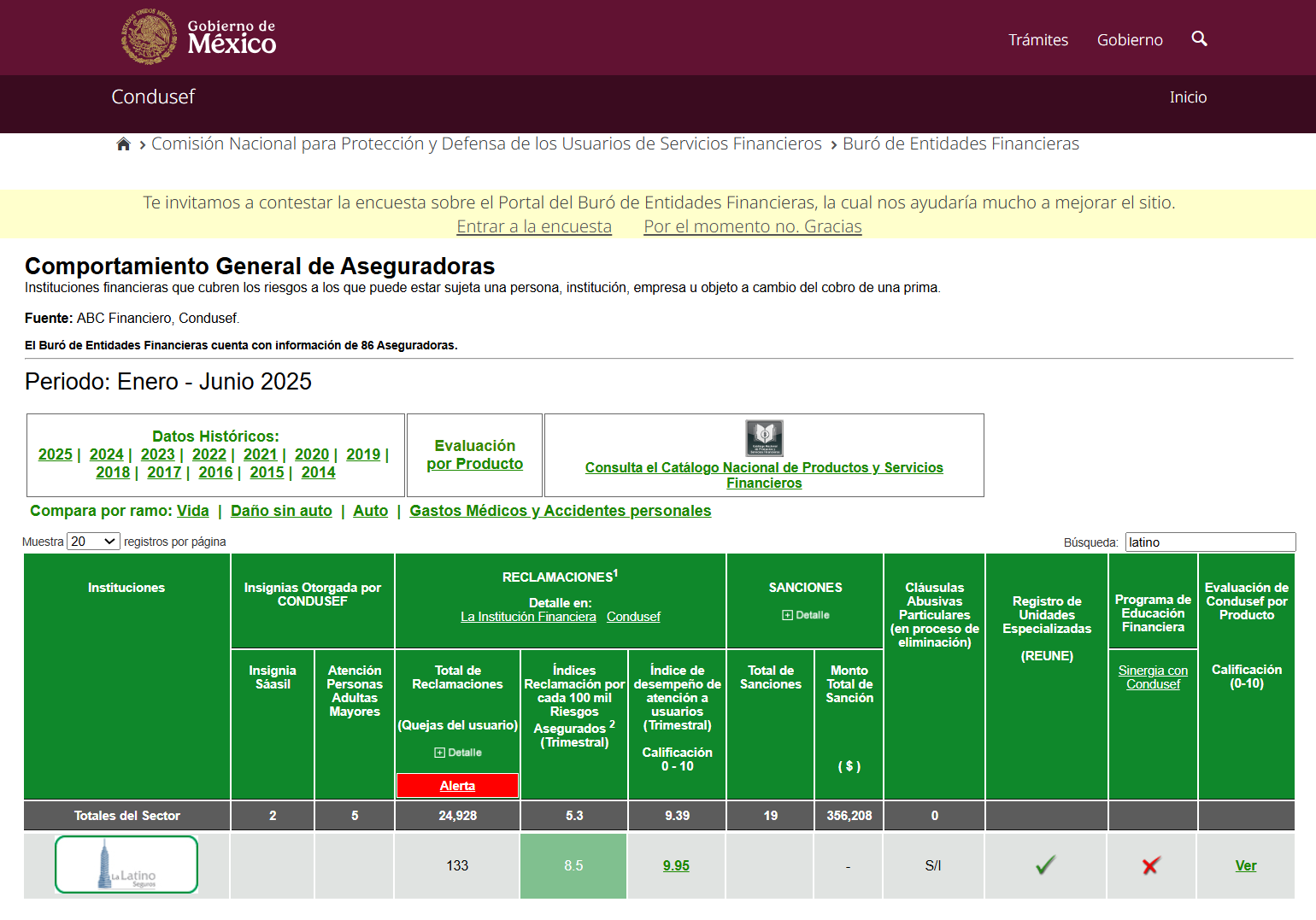Click the Catálogo Nacional book icon
Viewport: 1316px width, 920px height.
click(764, 438)
